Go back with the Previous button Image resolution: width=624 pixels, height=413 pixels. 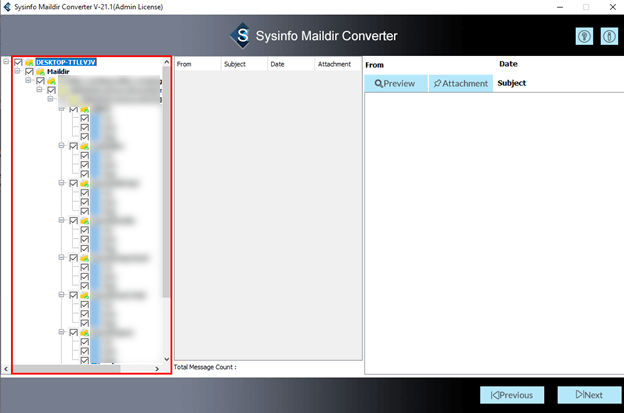click(x=512, y=395)
